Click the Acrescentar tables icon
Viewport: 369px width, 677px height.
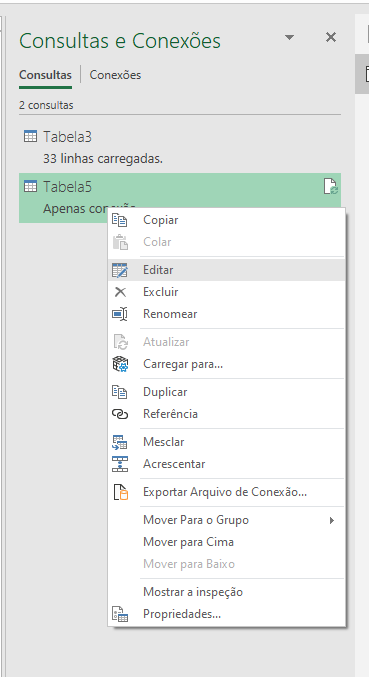120,464
